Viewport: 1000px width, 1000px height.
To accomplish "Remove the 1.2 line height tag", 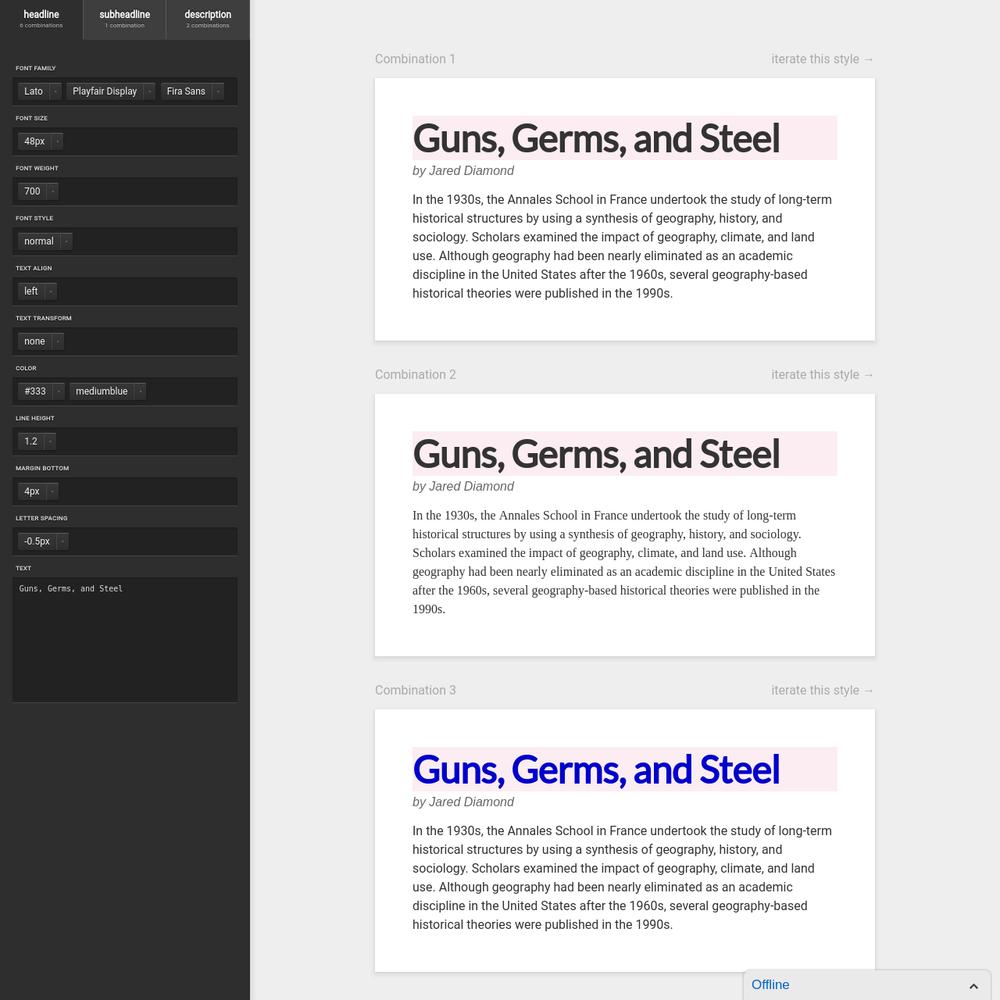I will point(50,441).
